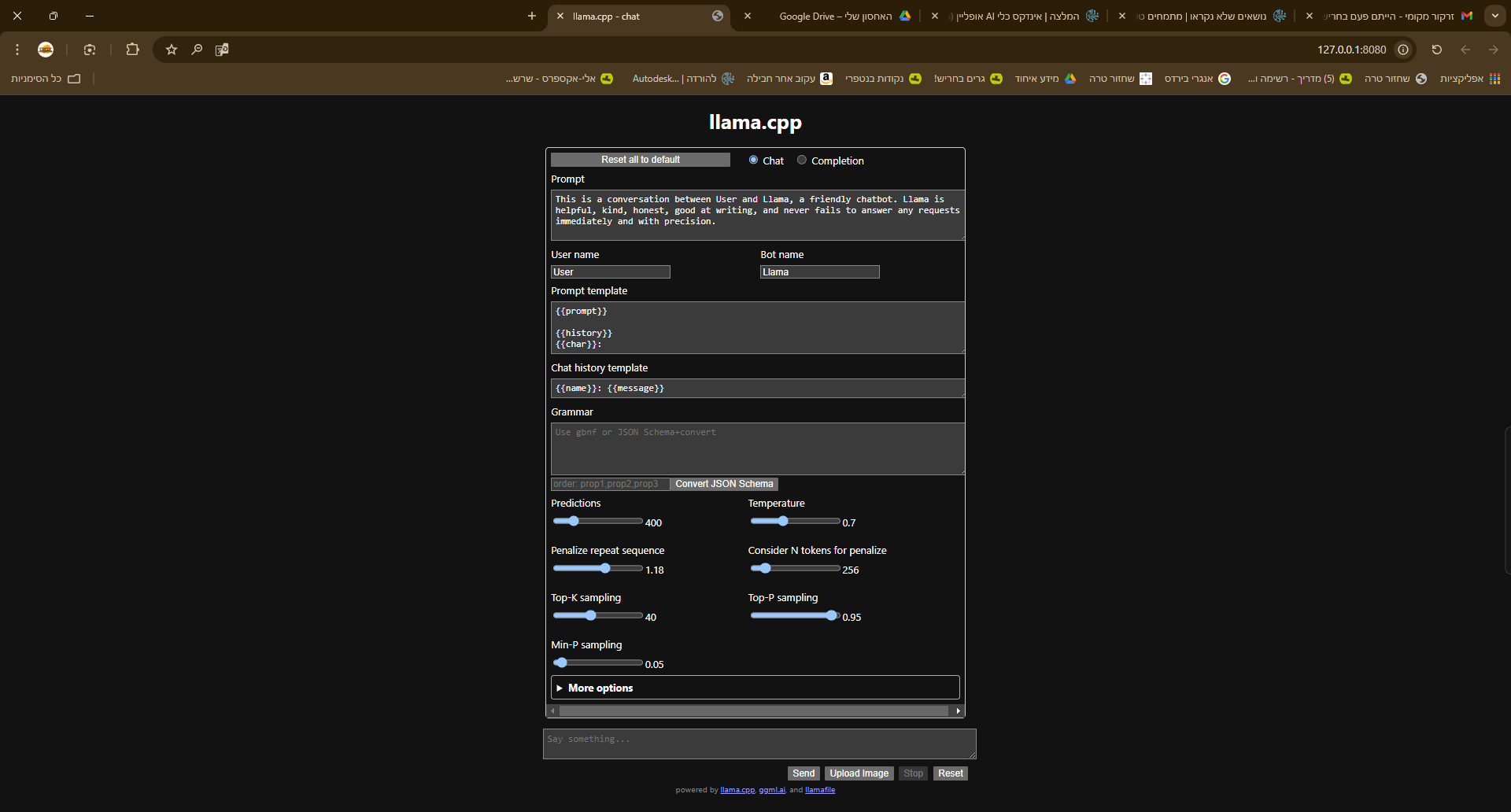Go forward with the forward arrow
Viewport: 1511px width, 812px height.
pos(1494,50)
